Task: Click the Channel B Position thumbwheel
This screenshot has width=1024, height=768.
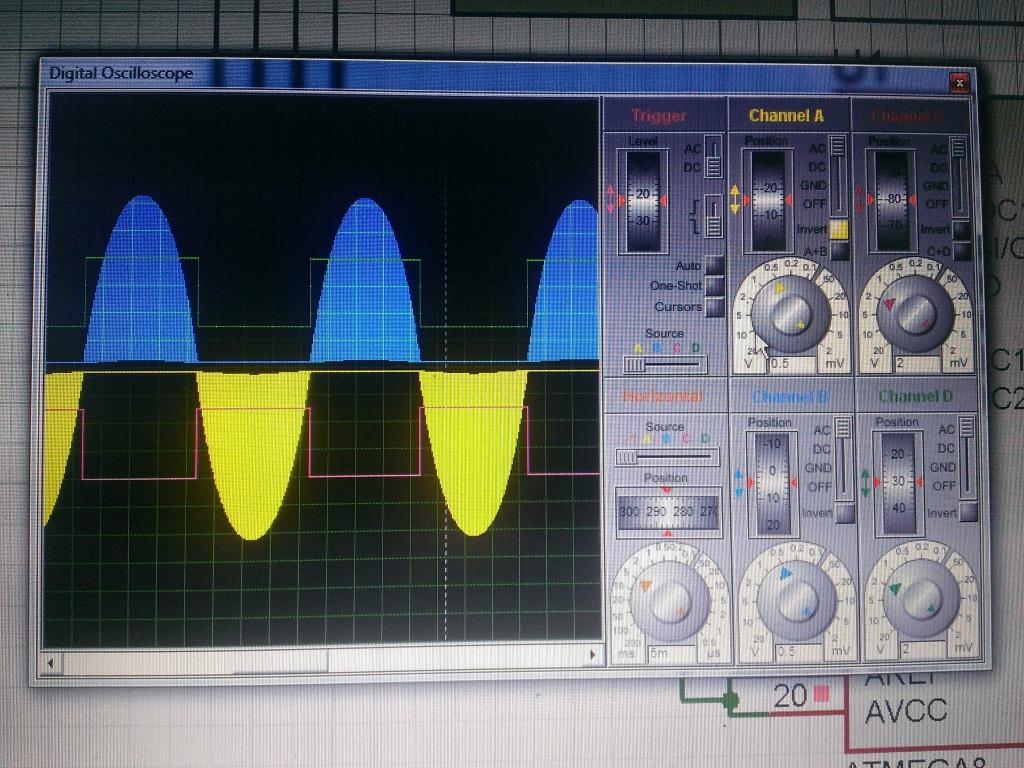Action: (x=772, y=485)
